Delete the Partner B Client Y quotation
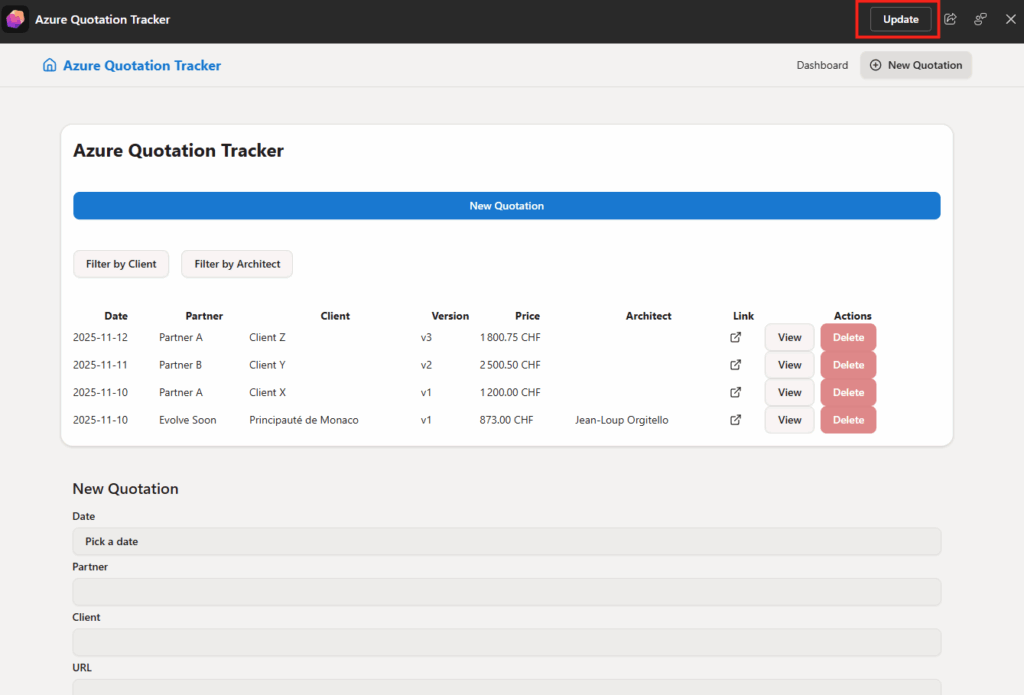Image resolution: width=1024 pixels, height=695 pixels. coord(848,365)
